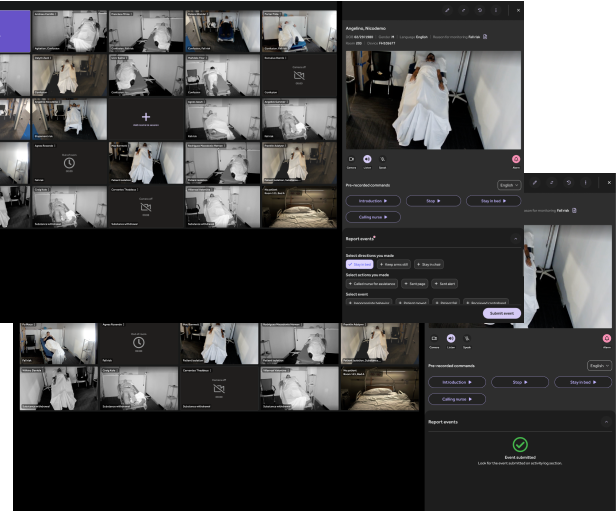The height and width of the screenshot is (511, 616).
Task: Click the transfer icon next to the pencil in the Submit event panel
Action: 463,10
